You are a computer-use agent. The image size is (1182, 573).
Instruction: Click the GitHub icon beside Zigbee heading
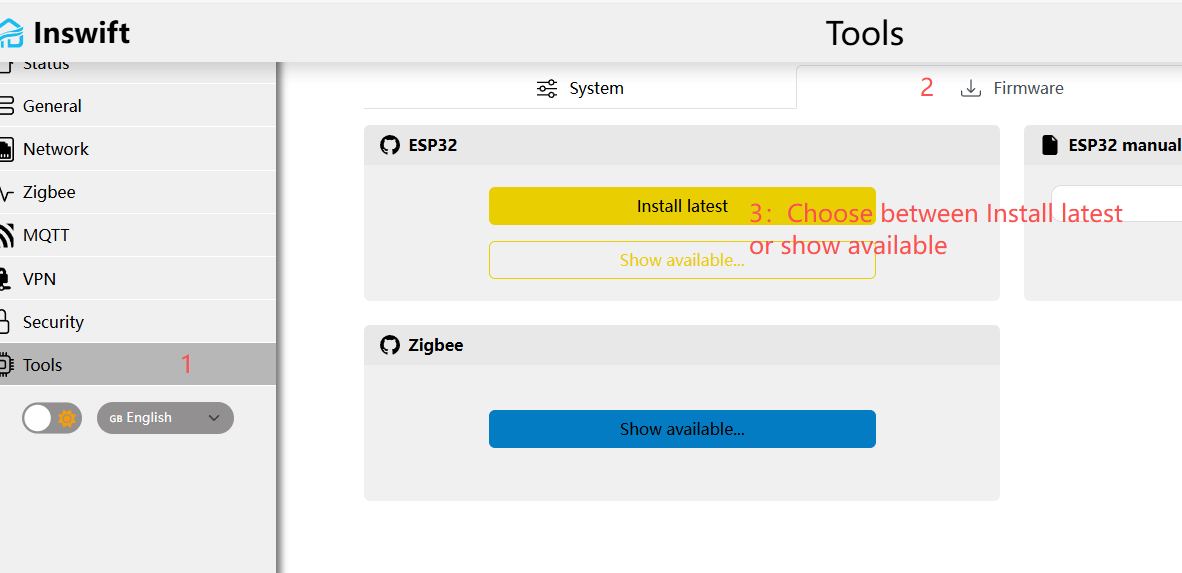[390, 345]
